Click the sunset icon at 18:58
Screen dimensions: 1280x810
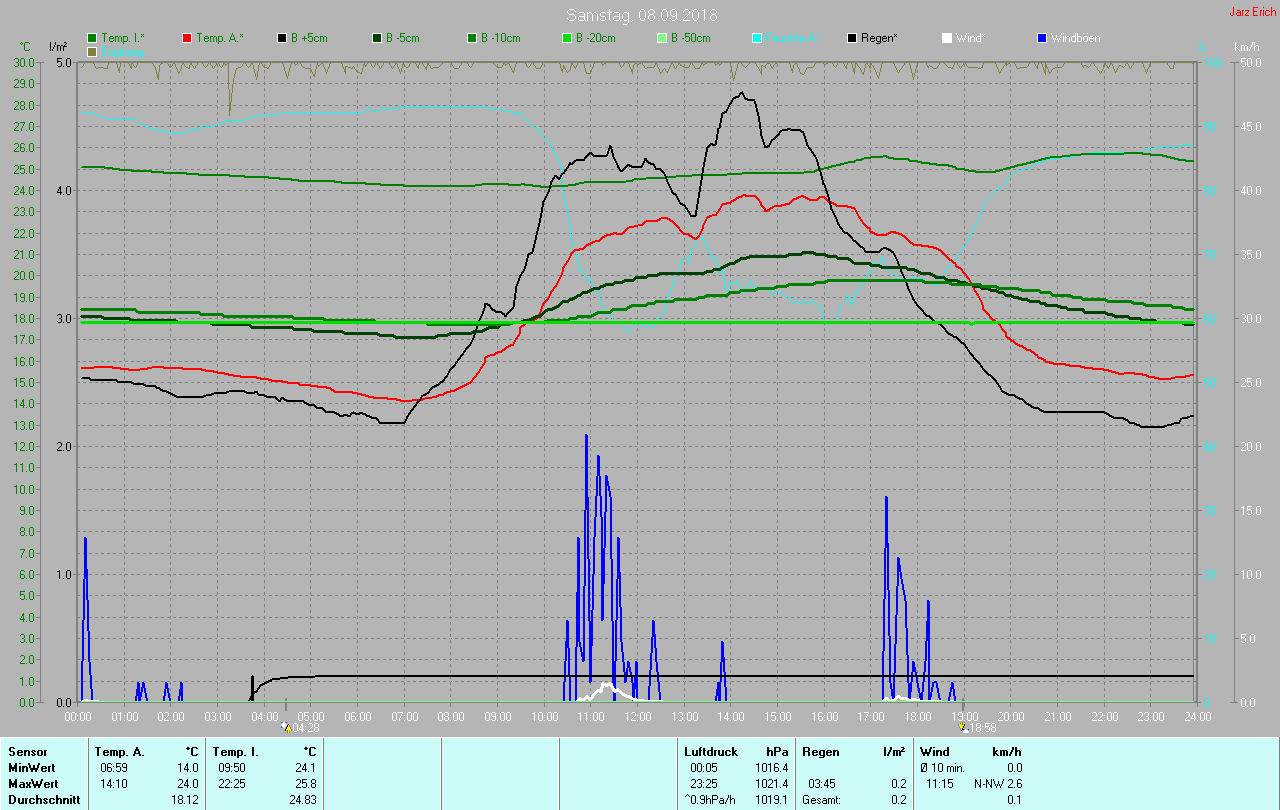click(964, 727)
